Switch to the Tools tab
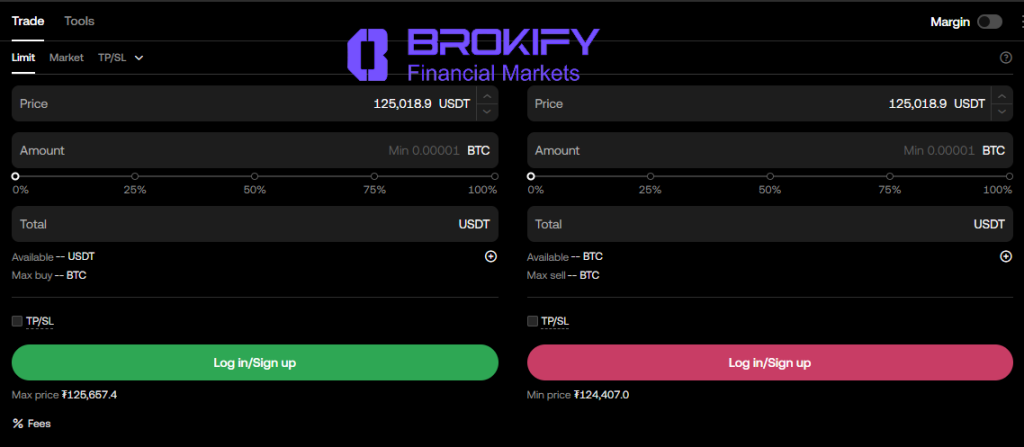The width and height of the screenshot is (1024, 447). 79,20
